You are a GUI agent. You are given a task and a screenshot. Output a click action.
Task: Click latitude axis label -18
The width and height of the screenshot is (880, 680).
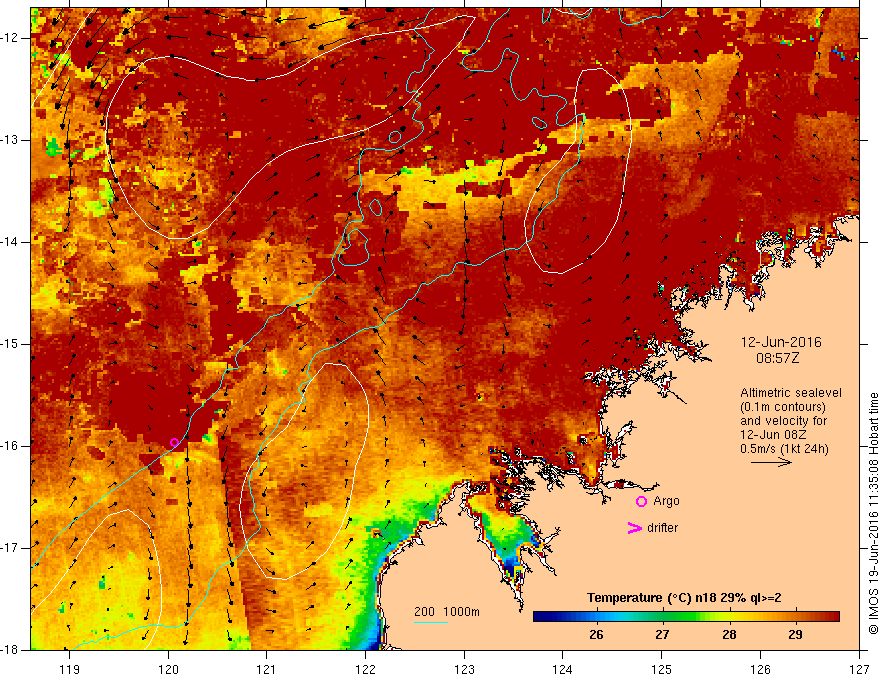click(x=10, y=650)
